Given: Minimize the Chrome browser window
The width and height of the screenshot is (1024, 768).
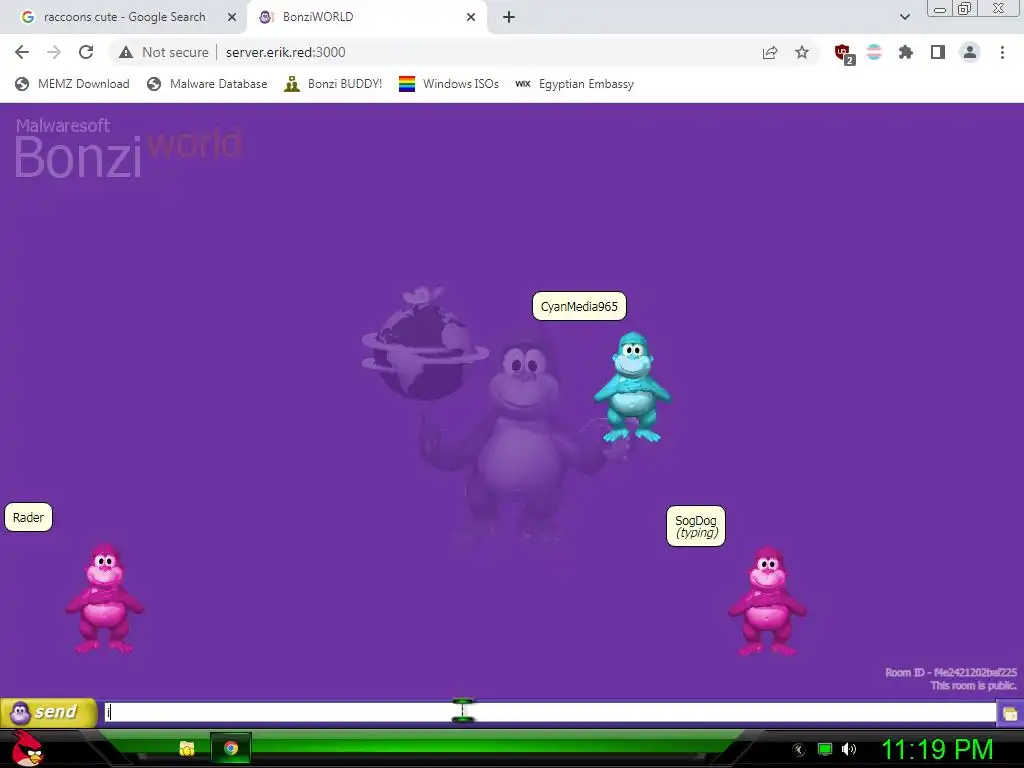Looking at the screenshot, I should pyautogui.click(x=940, y=9).
